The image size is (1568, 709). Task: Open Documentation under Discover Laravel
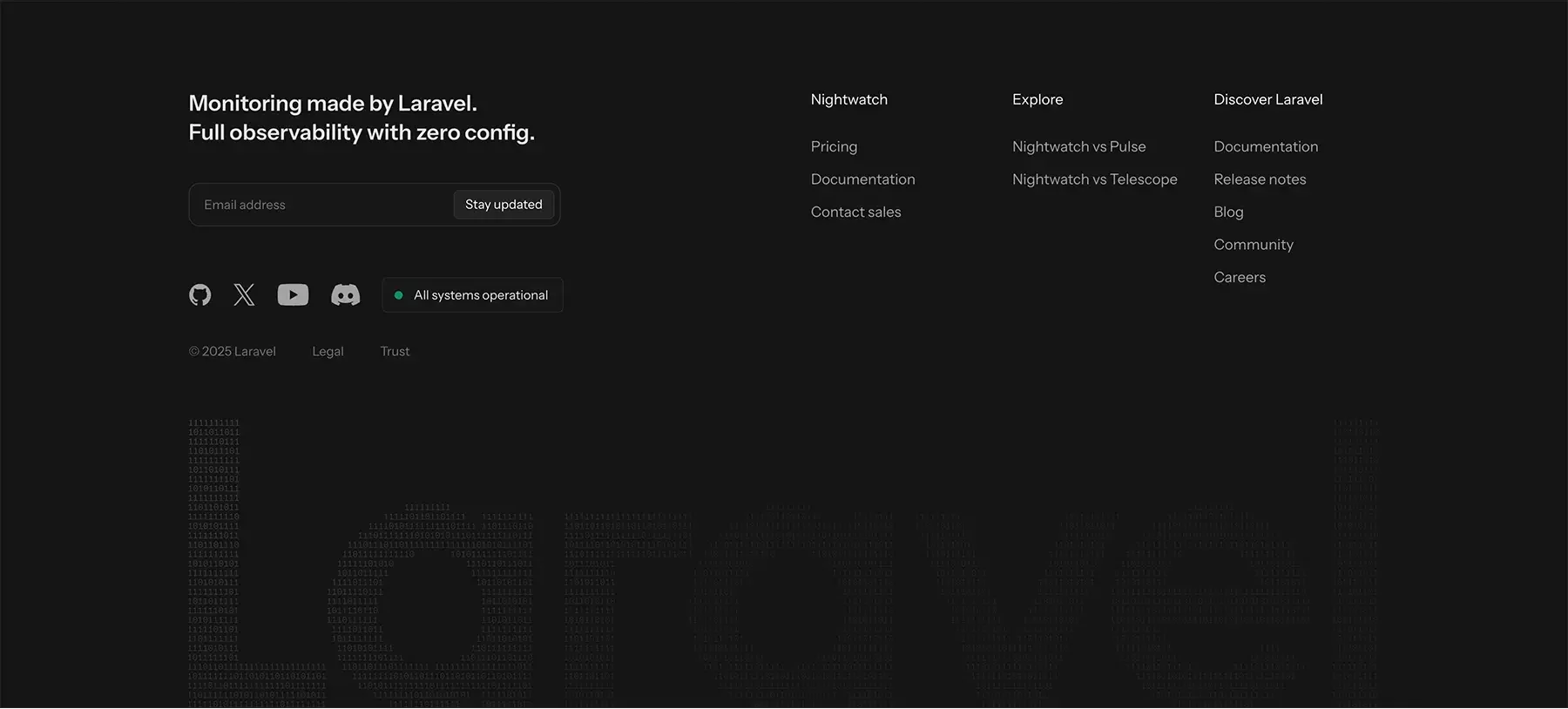click(x=1266, y=146)
